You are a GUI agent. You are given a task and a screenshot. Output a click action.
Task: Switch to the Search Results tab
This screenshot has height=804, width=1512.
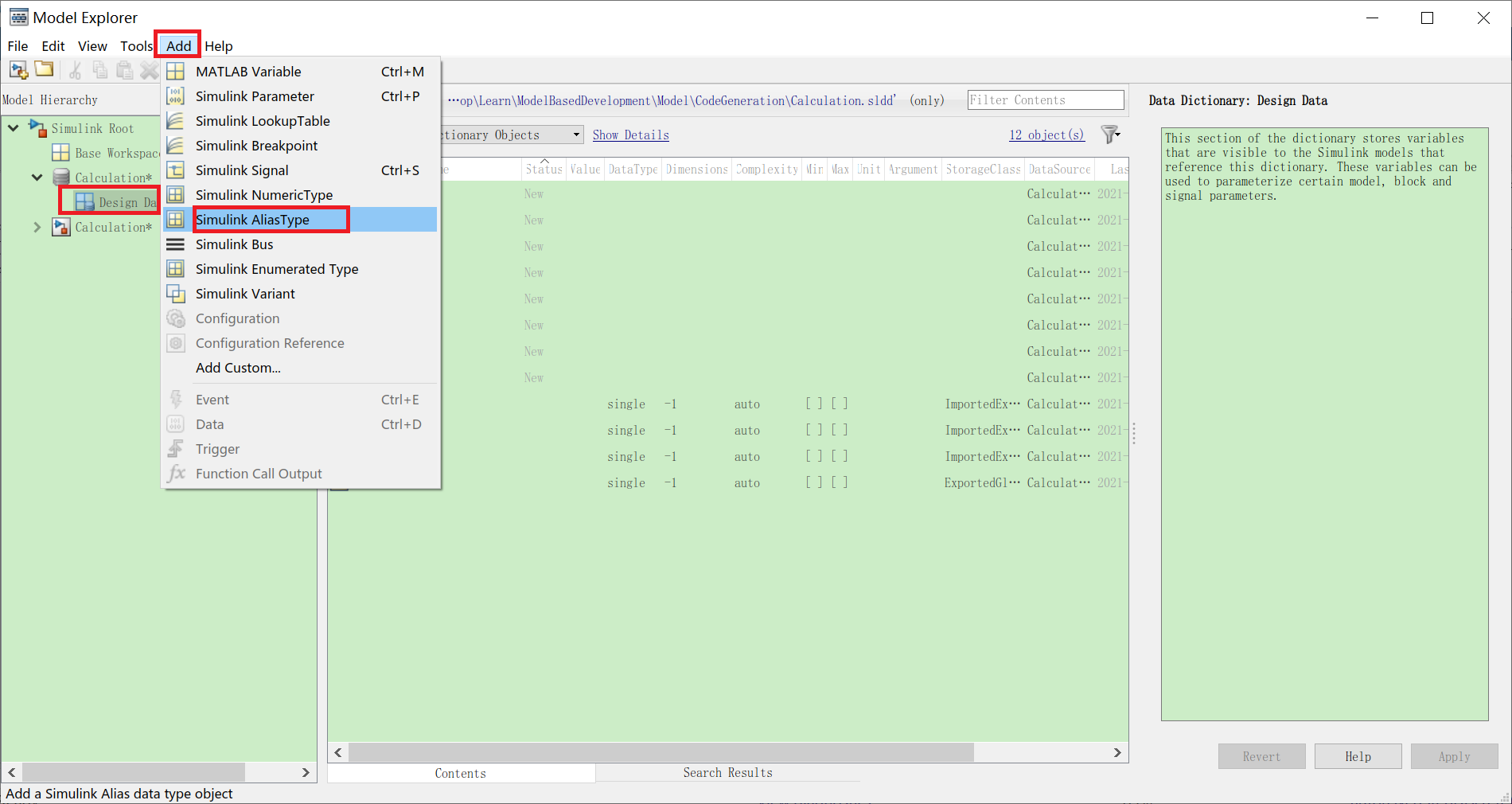pyautogui.click(x=727, y=773)
